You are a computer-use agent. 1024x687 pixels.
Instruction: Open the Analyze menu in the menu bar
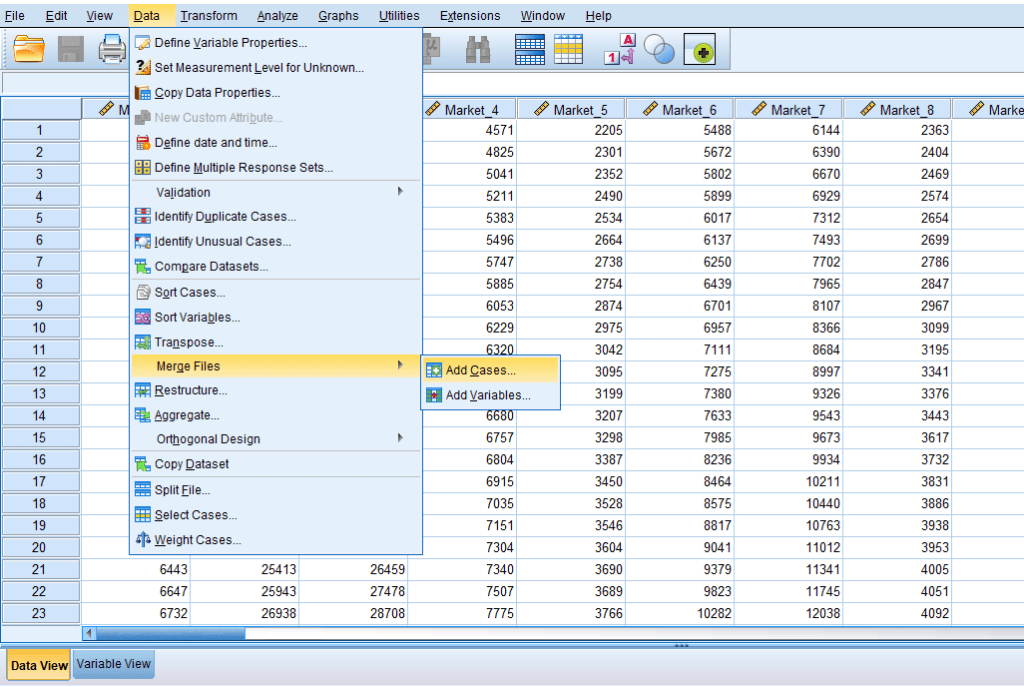click(x=277, y=15)
